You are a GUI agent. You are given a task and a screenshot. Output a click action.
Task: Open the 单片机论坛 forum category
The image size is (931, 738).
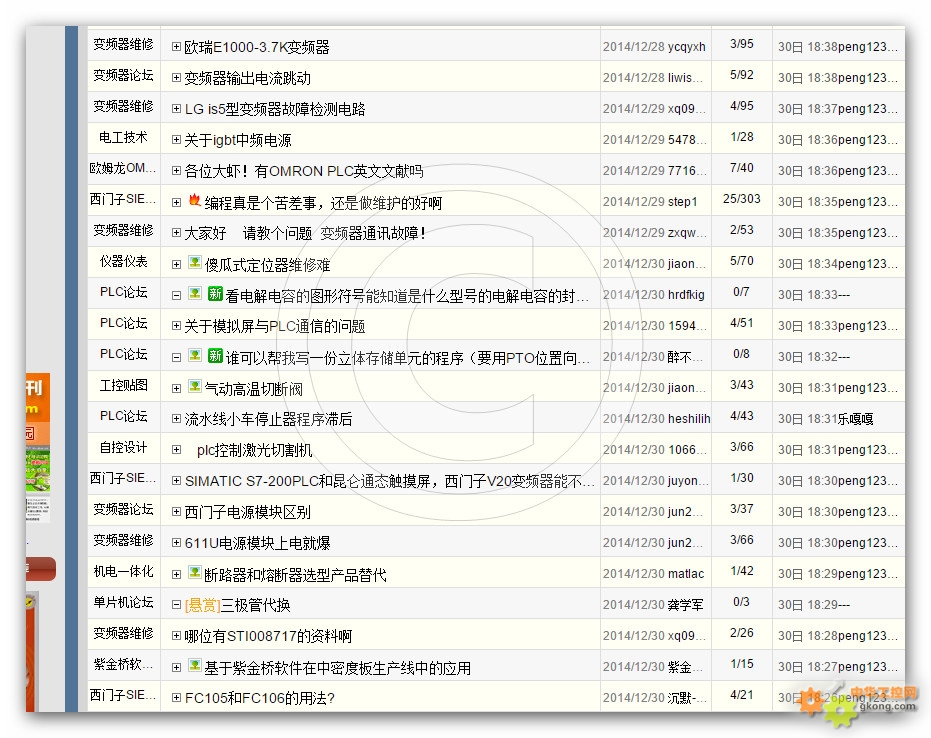click(123, 602)
